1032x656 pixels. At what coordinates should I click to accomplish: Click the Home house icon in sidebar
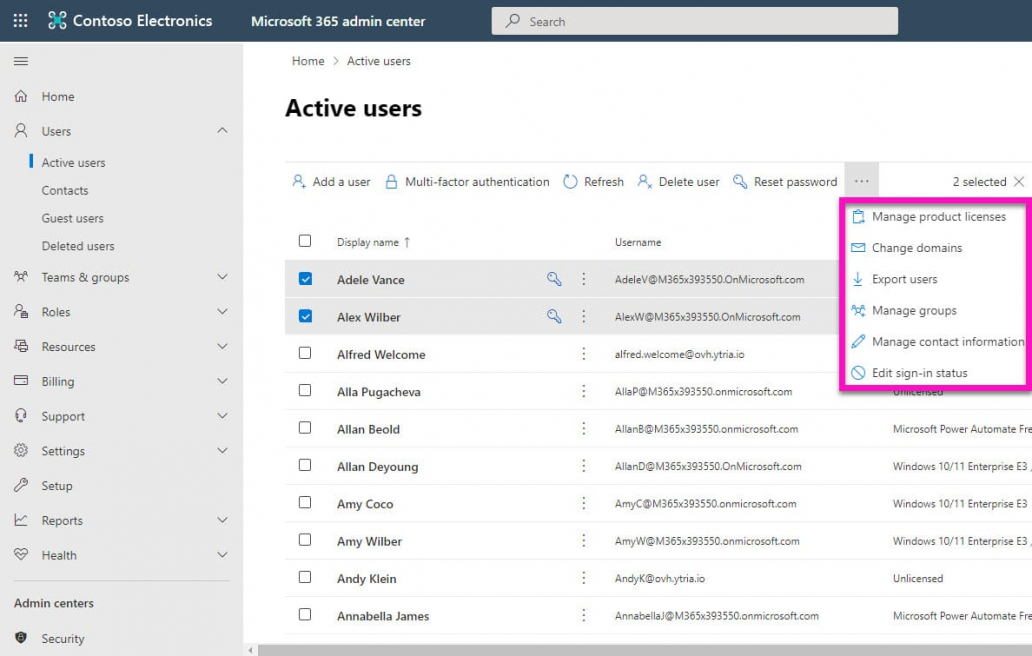(21, 96)
